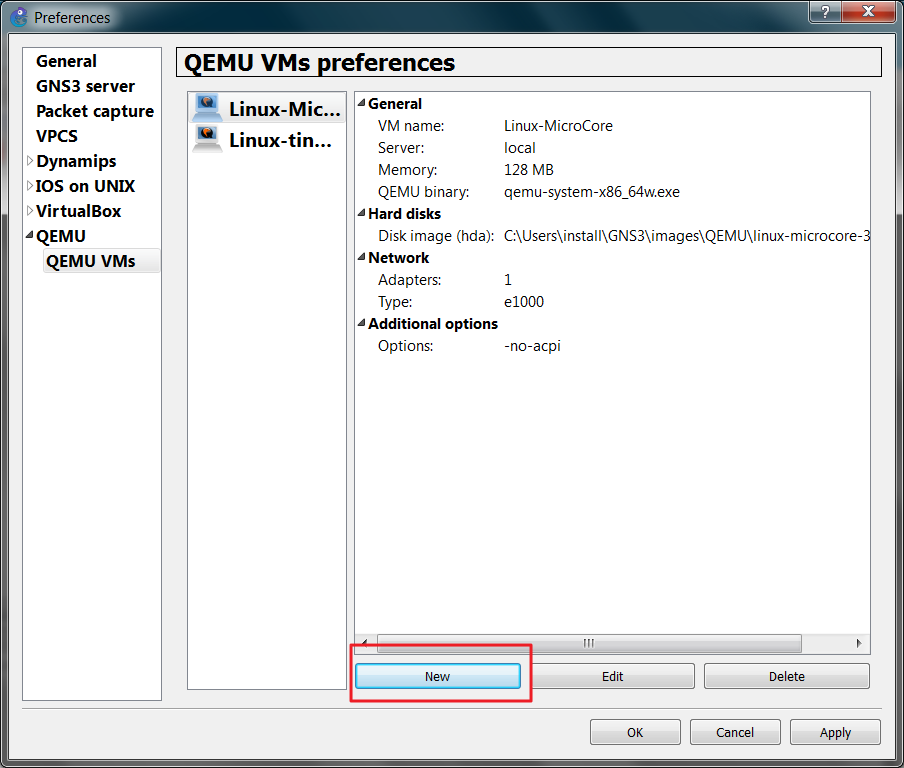The image size is (904, 768).
Task: Click the Options value -no-acpi
Action: [x=532, y=345]
